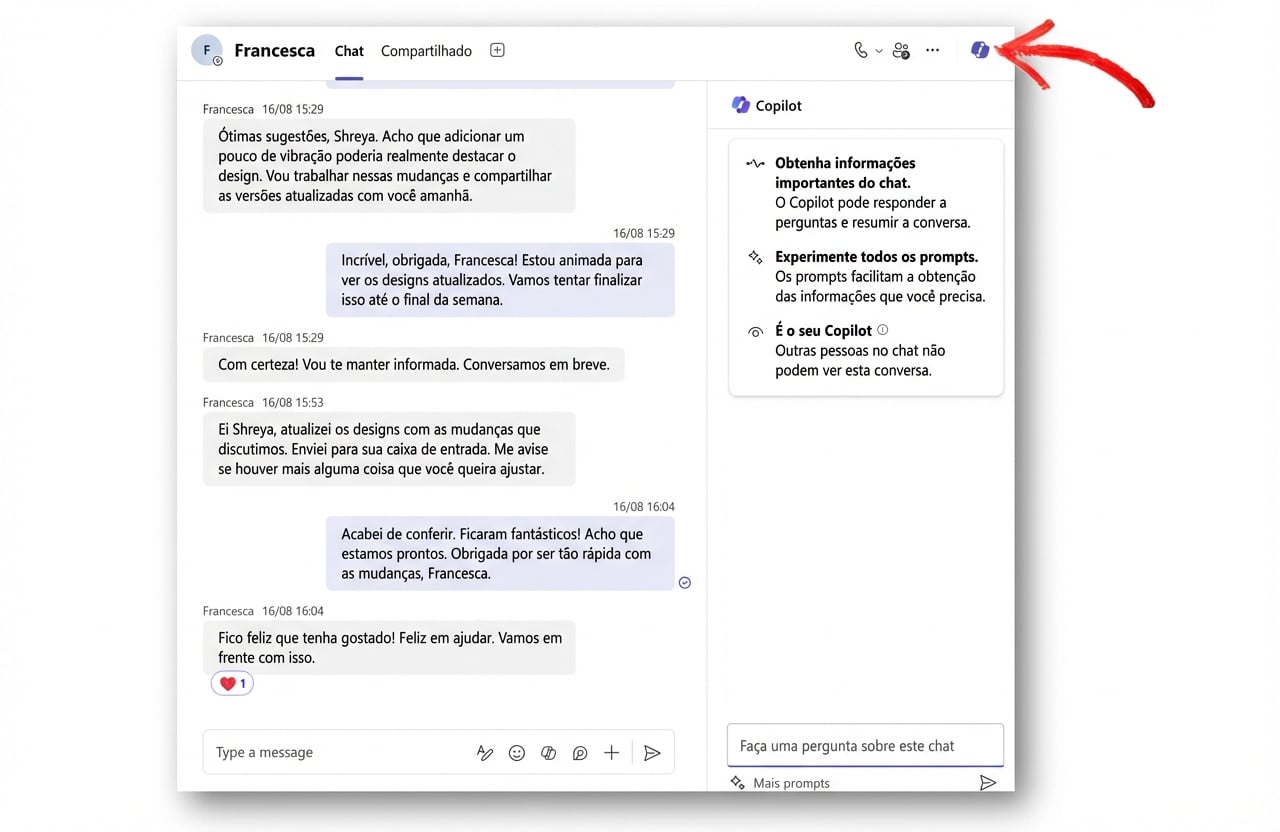This screenshot has height=832, width=1280.
Task: Open the info tooltip next to É o seu Copilot
Action: point(881,330)
